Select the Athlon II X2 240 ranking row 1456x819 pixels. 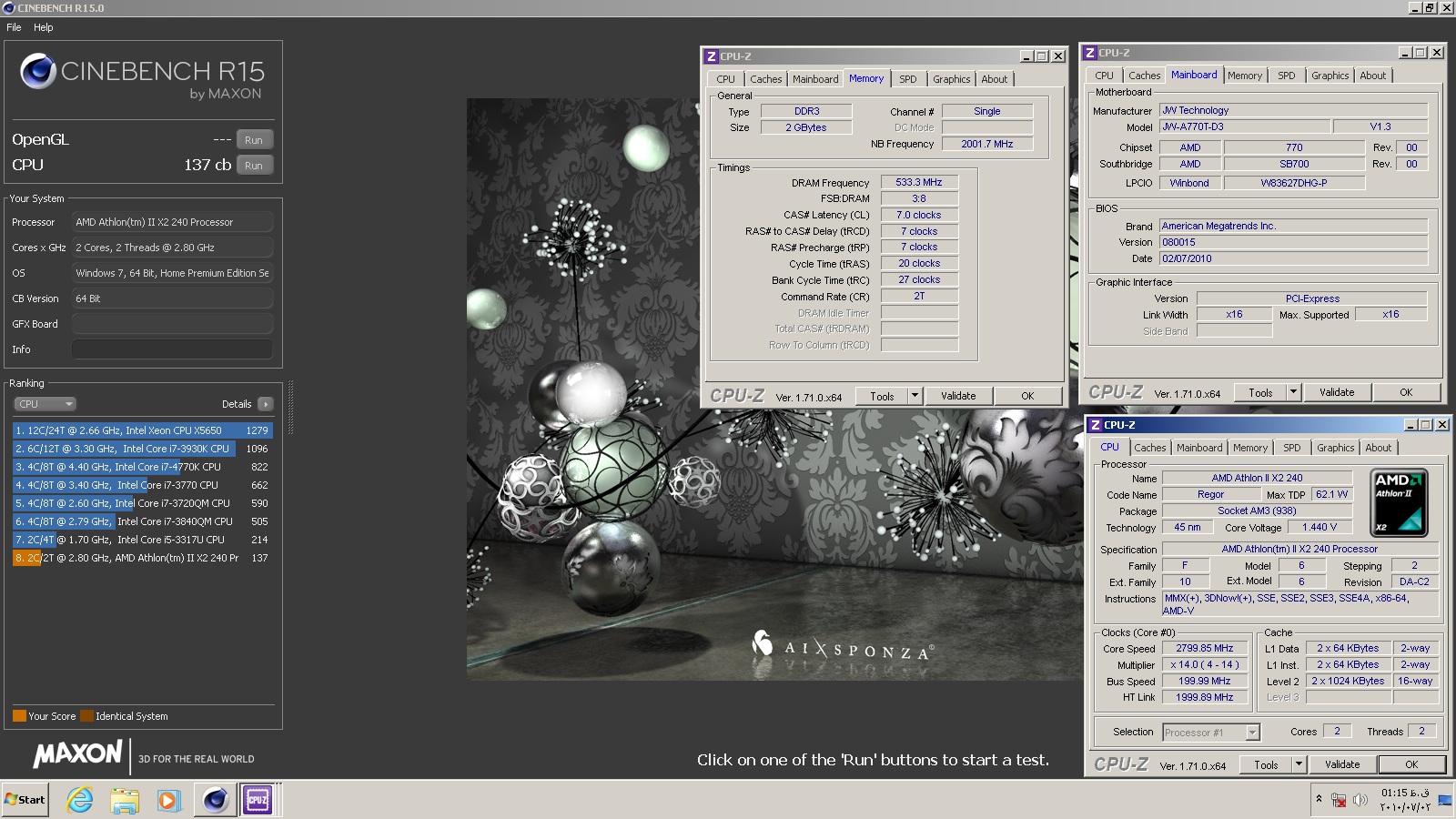point(142,558)
